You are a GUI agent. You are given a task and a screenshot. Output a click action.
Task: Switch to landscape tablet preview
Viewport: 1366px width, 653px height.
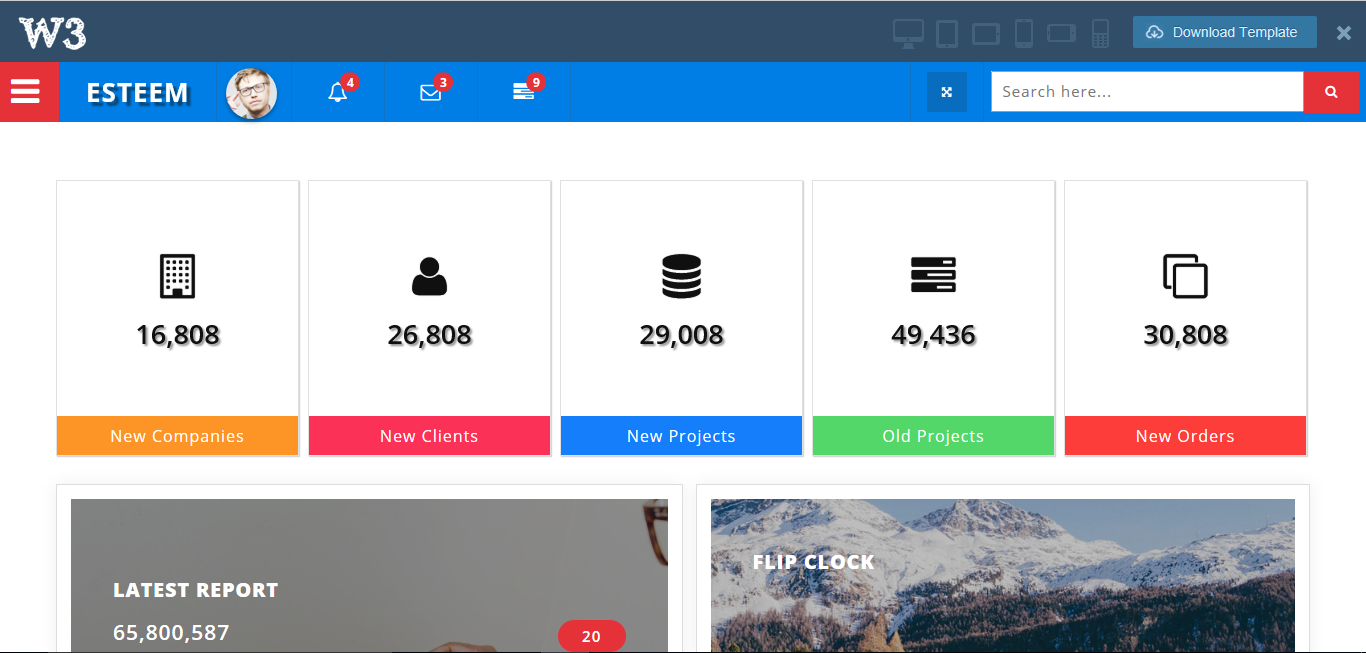tap(985, 33)
